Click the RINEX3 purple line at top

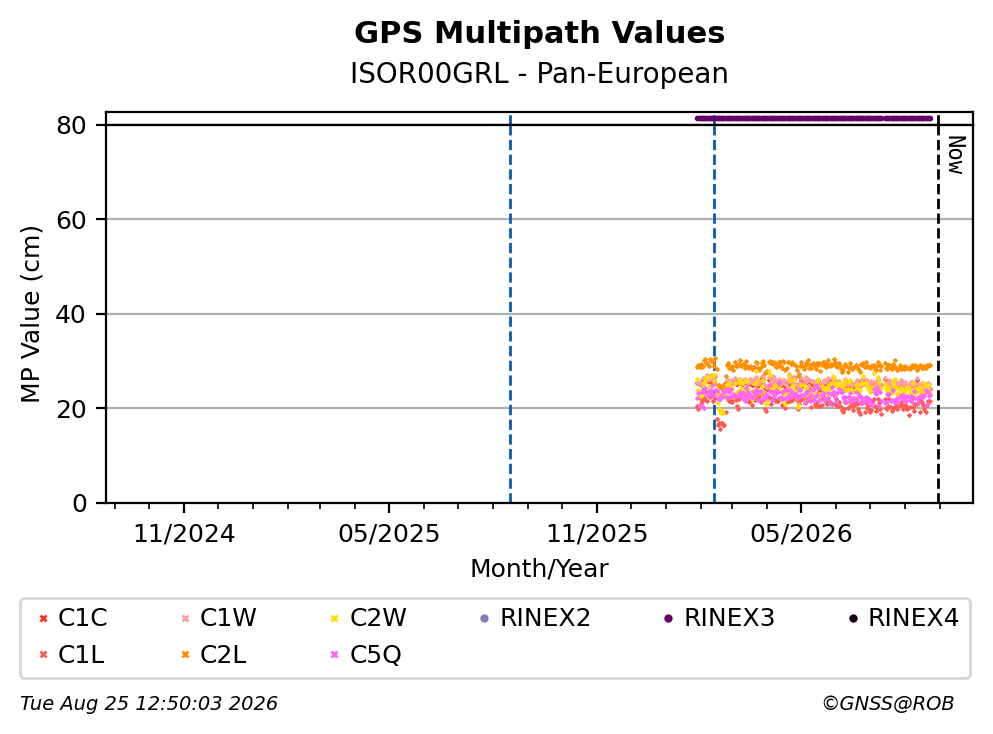(x=814, y=118)
